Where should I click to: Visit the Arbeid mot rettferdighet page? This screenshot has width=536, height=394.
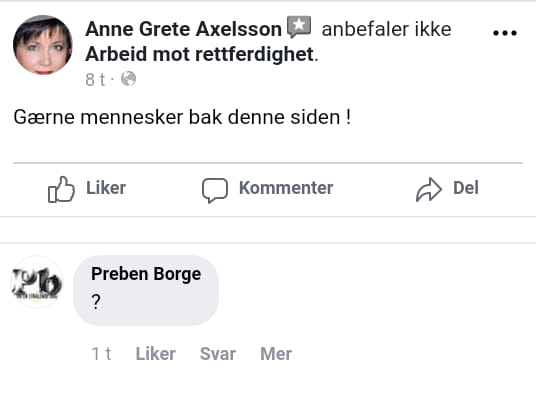(200, 54)
